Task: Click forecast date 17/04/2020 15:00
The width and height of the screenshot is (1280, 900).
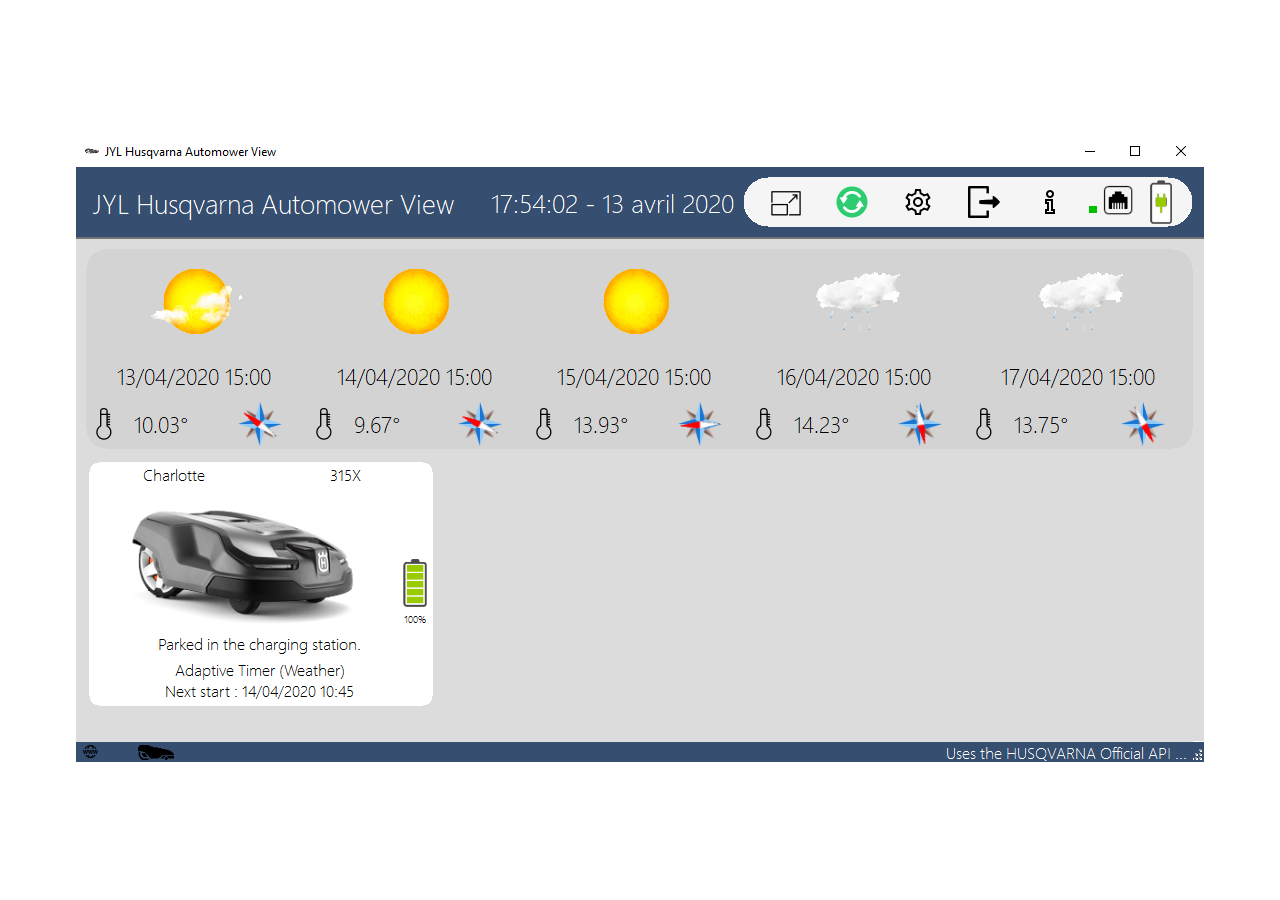Action: click(x=1078, y=378)
